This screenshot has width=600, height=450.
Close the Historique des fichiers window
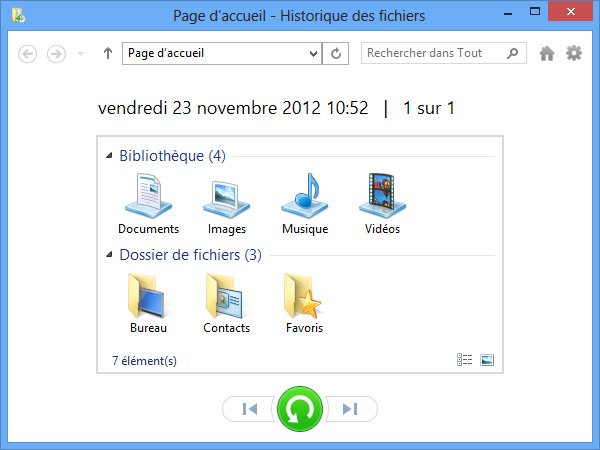571,11
